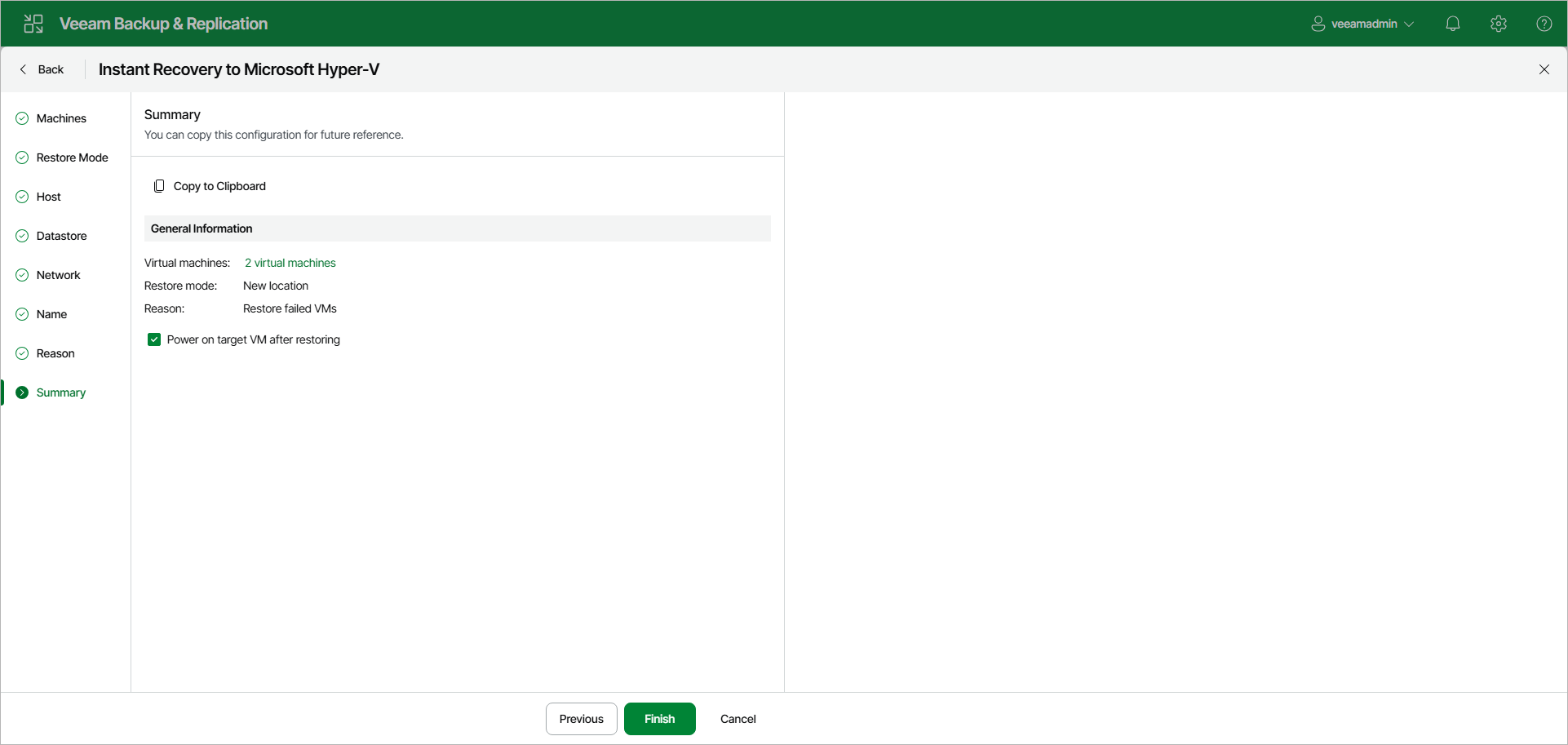Uncheck Power on target VM after restoring
1568x745 pixels.
click(x=154, y=339)
